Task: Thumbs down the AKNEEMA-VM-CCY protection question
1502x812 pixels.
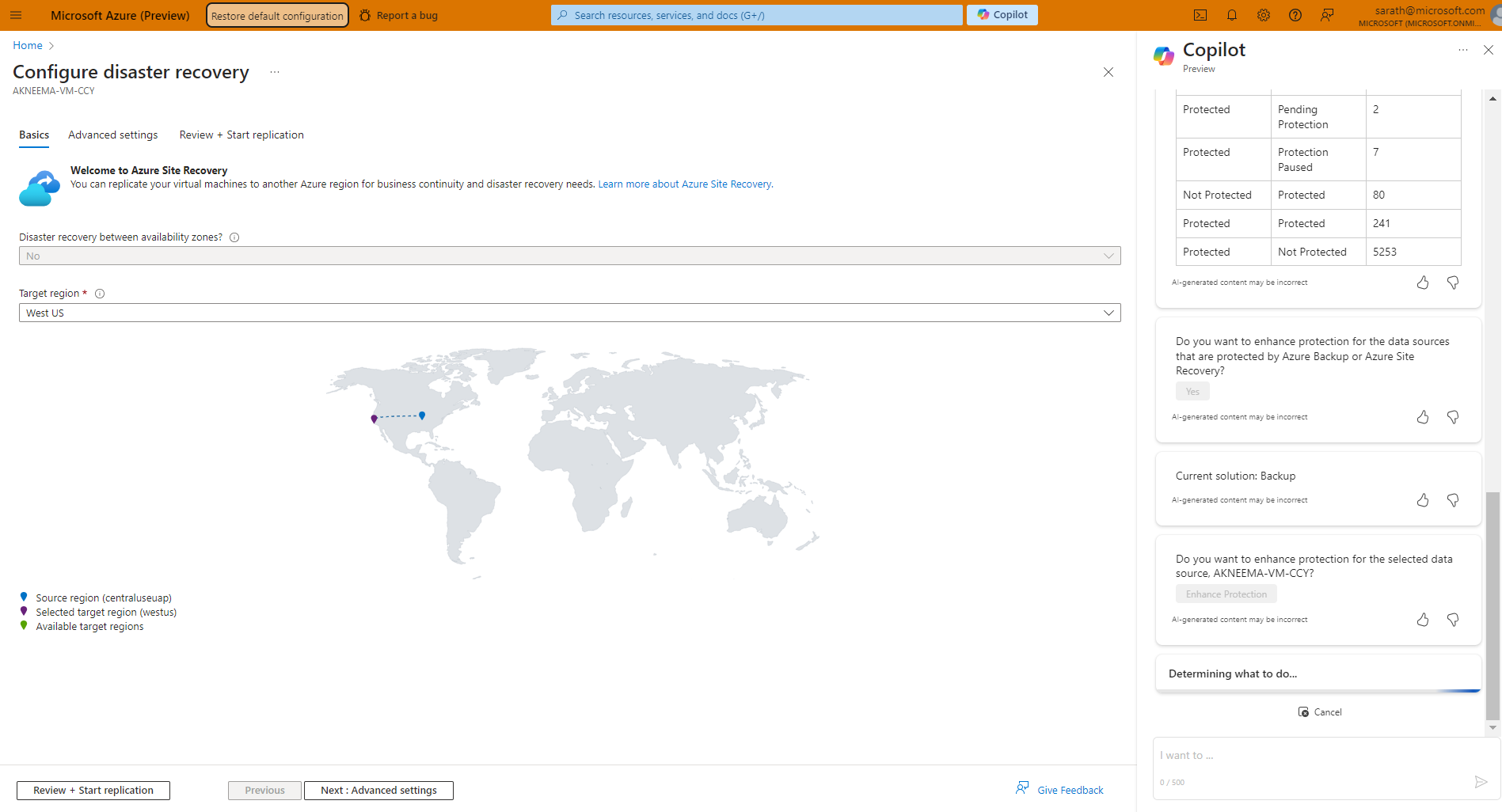Action: 1453,620
